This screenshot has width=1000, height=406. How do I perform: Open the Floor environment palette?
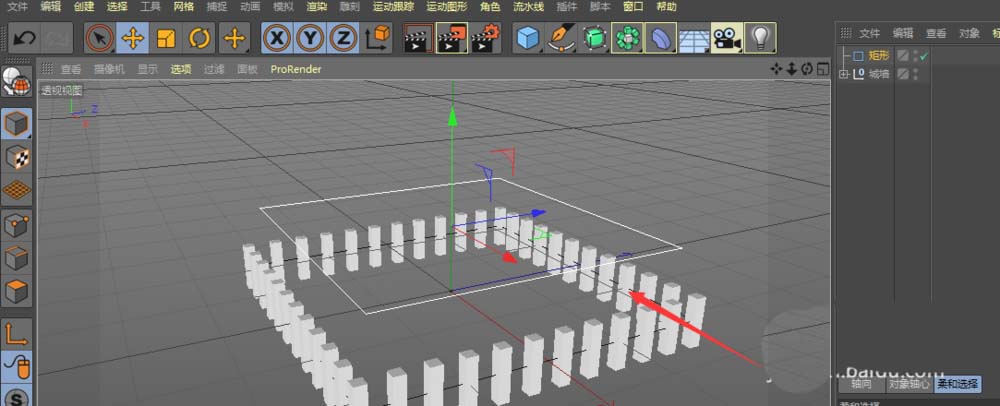pos(694,39)
